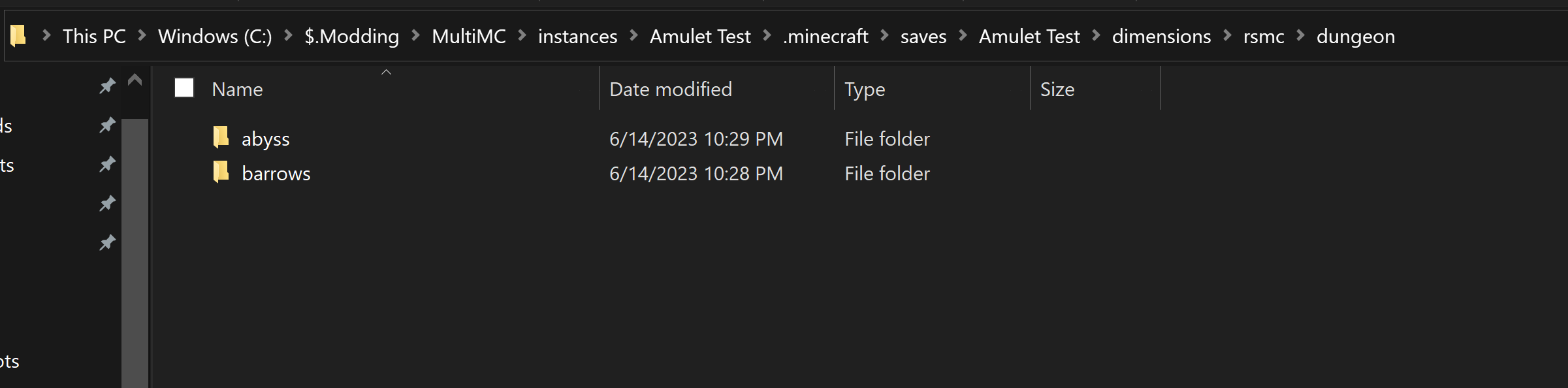Click the folder icon in the address bar

pos(19,36)
